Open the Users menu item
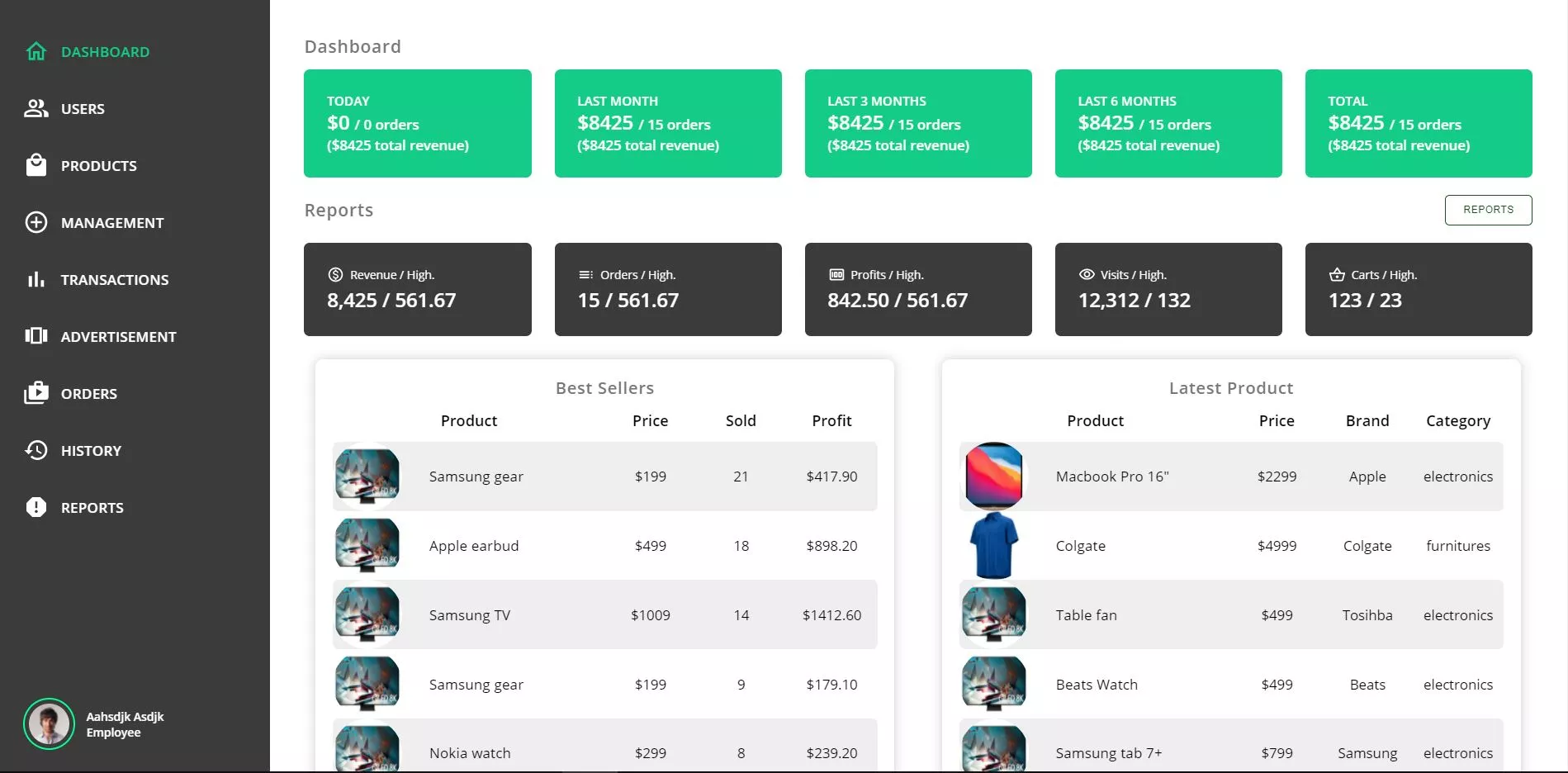1568x773 pixels. tap(83, 109)
